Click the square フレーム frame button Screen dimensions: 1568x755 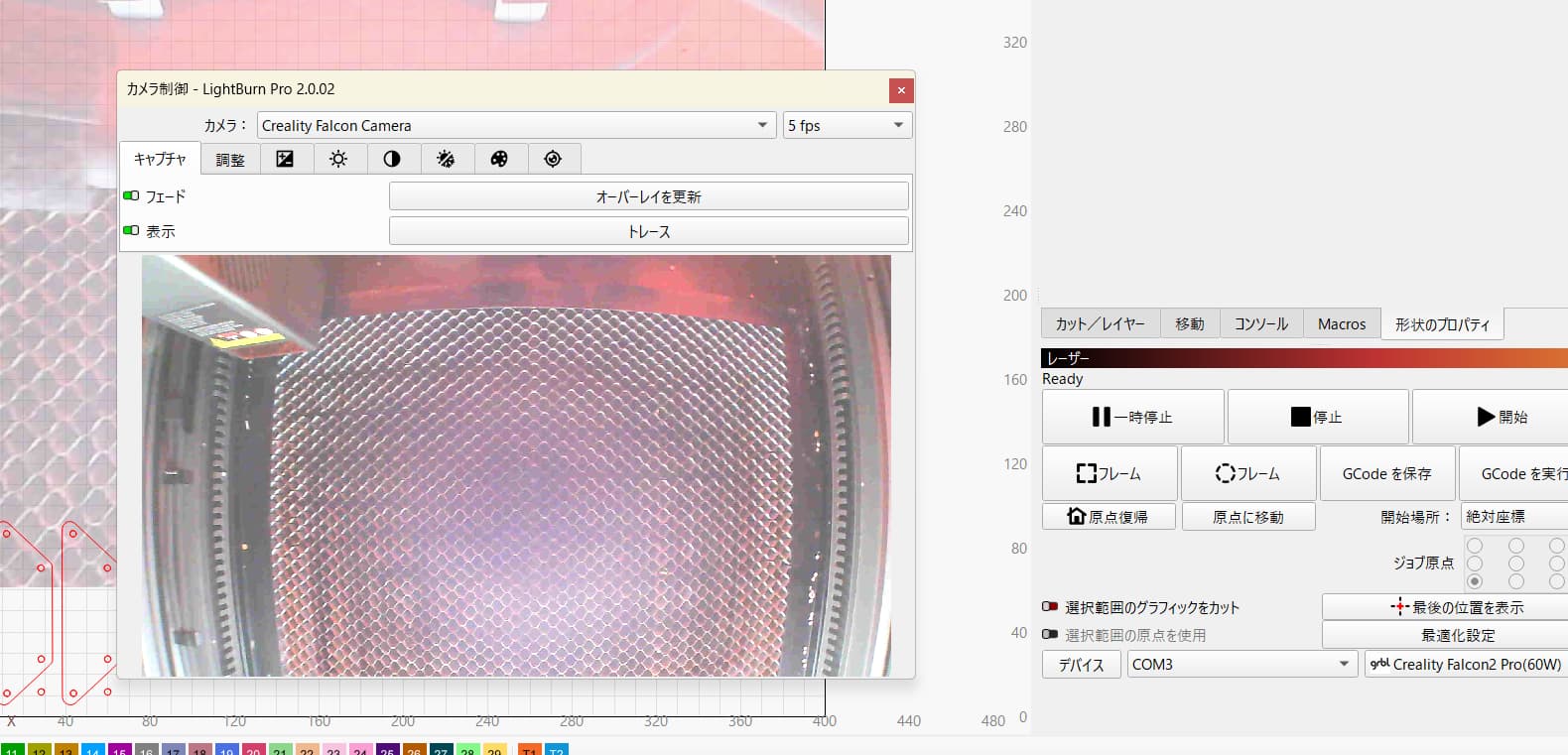pos(1109,474)
